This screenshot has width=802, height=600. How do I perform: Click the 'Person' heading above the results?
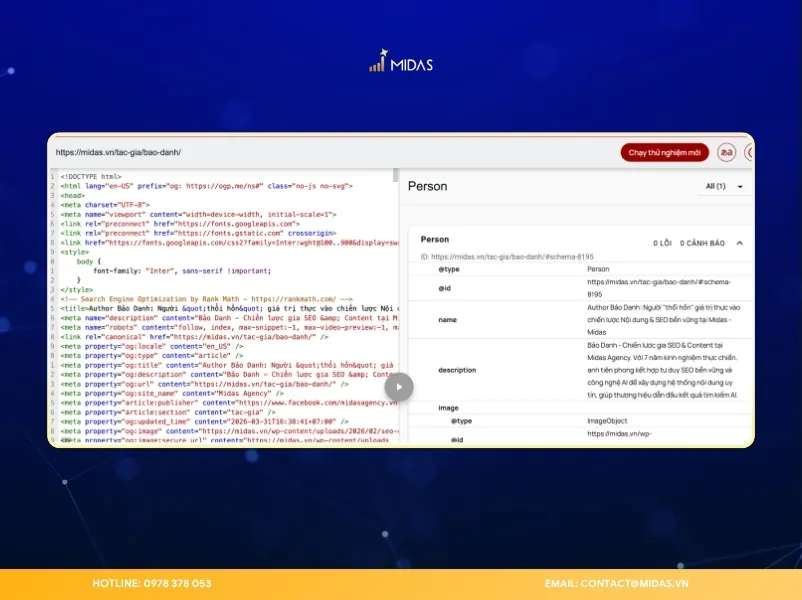pyautogui.click(x=428, y=186)
